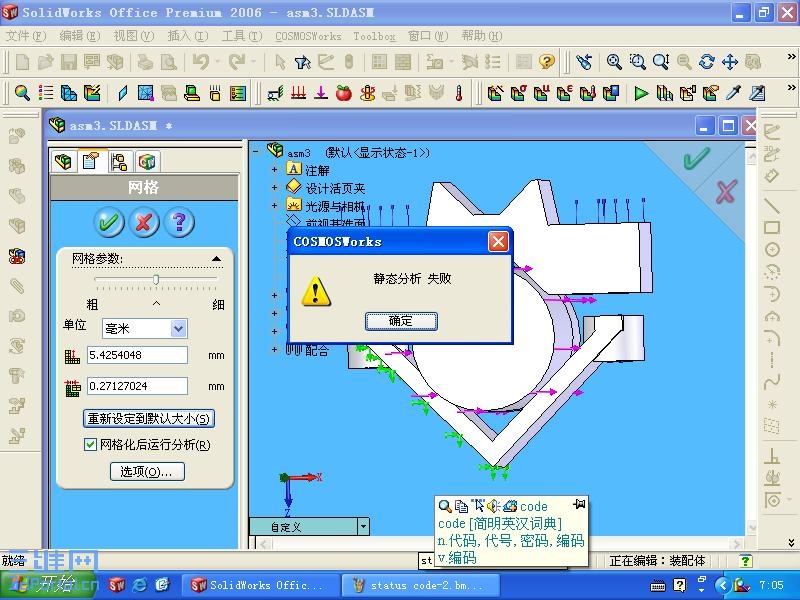Open the 自定义 view orientation dropdown
The width and height of the screenshot is (800, 600).
click(363, 526)
